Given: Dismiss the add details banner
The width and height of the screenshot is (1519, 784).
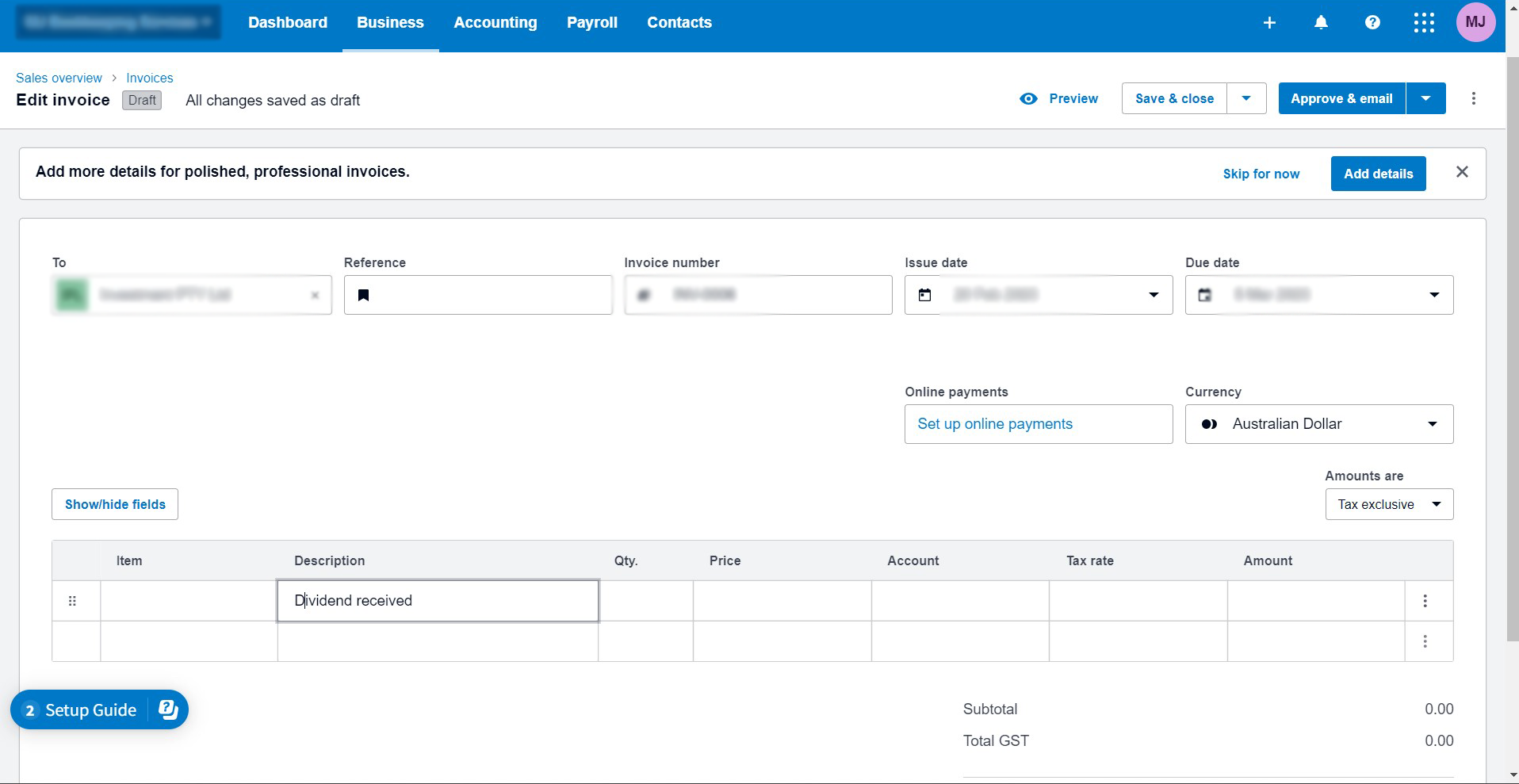Looking at the screenshot, I should coord(1463,172).
